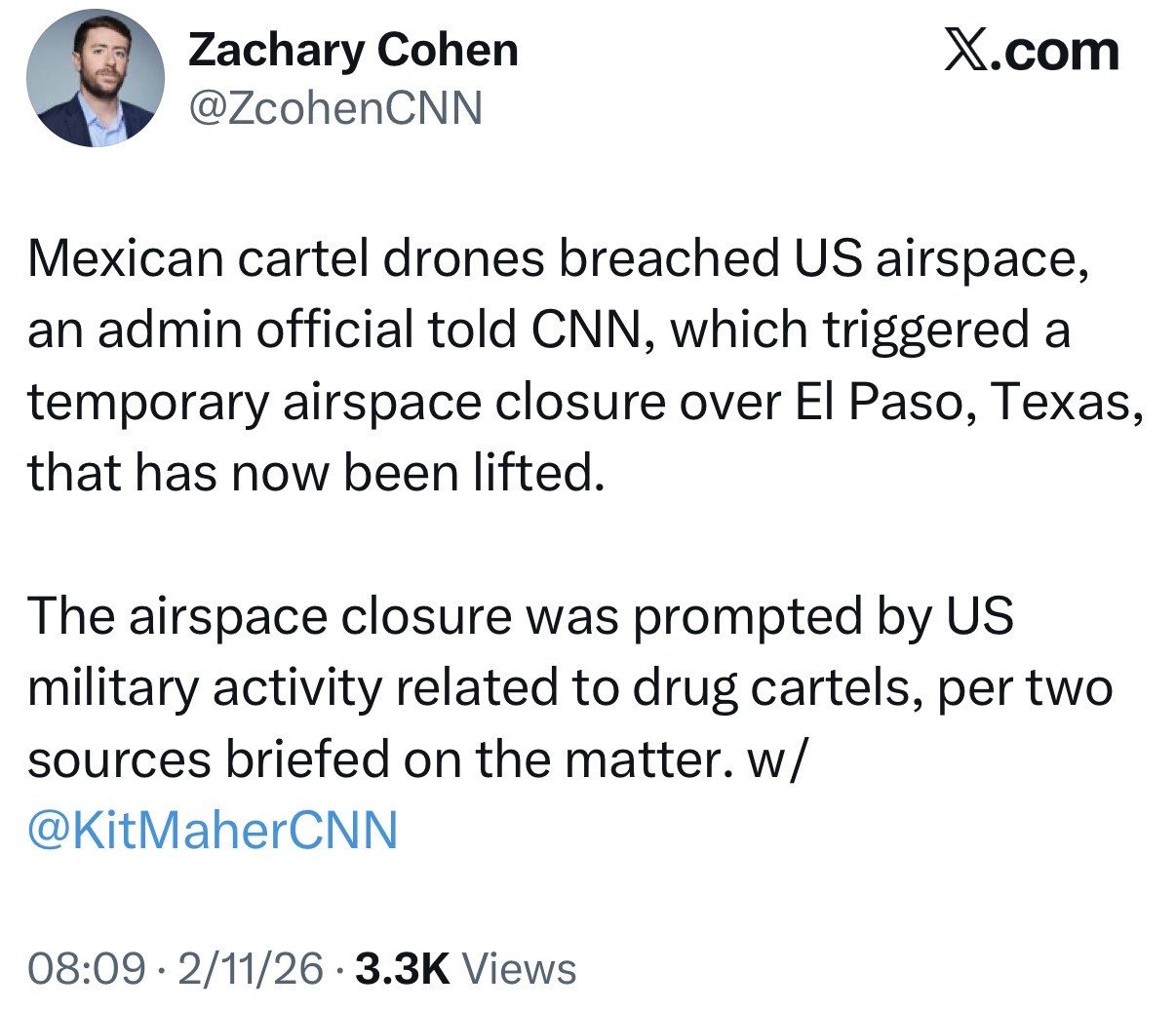The image size is (1176, 1011).
Task: Open the Zachary Cohen display name
Action: click(x=352, y=51)
